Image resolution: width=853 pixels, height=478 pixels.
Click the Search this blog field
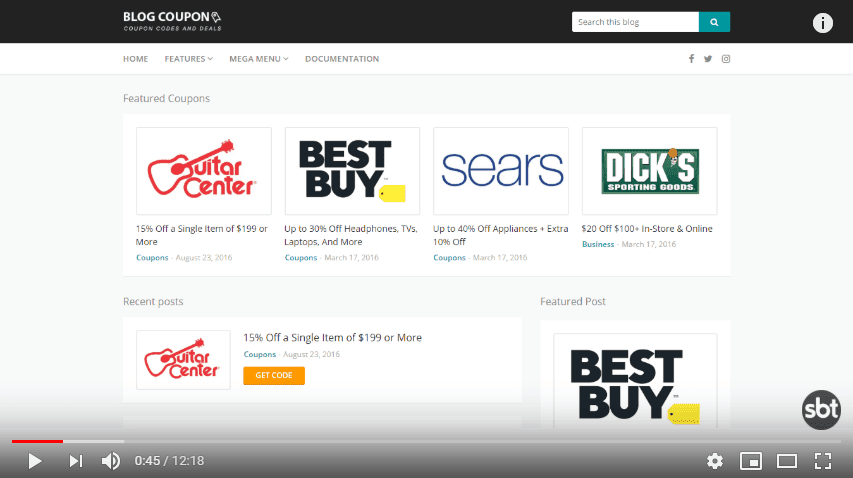point(635,22)
